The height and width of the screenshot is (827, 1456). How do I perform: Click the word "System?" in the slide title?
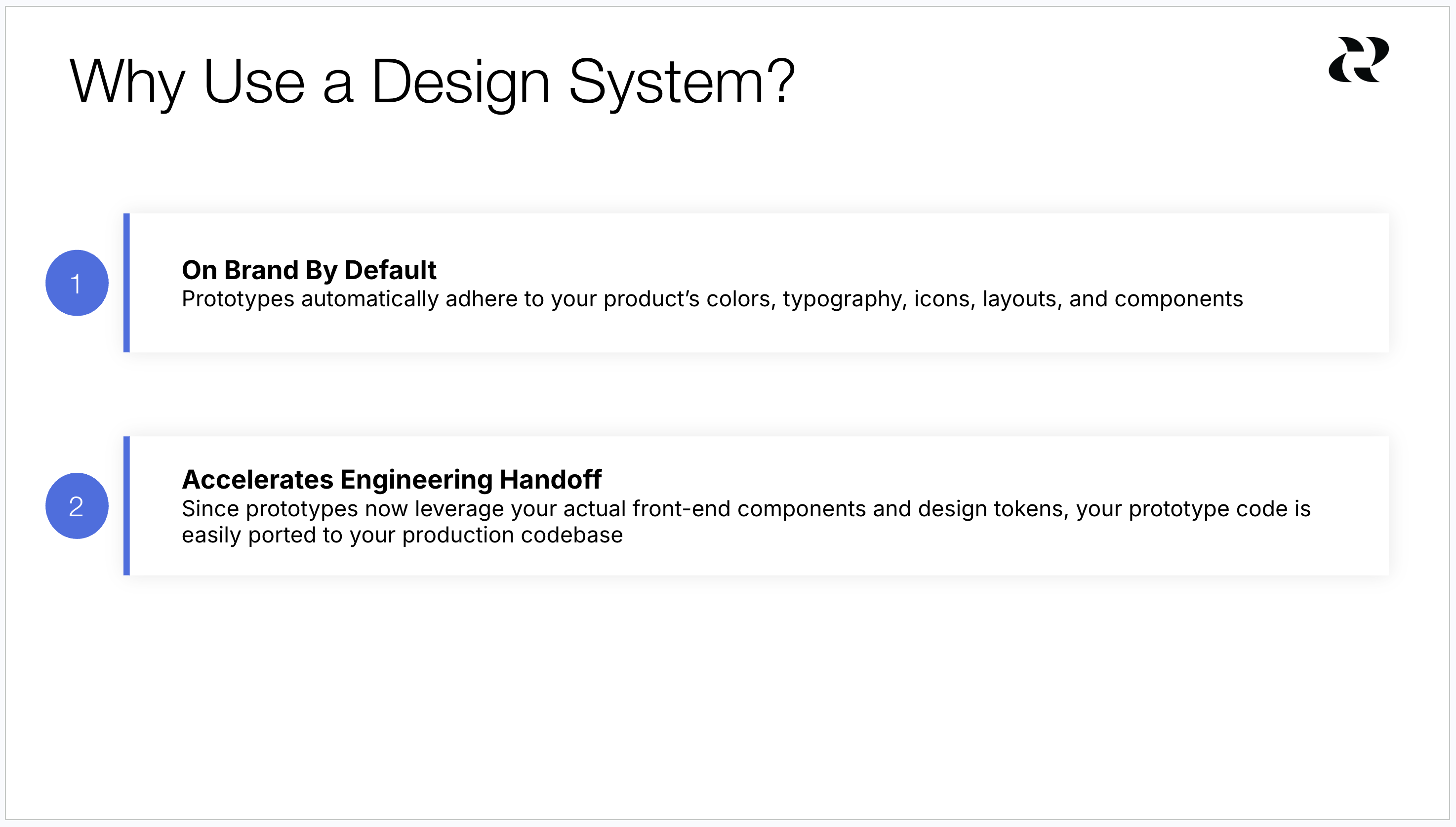[682, 83]
